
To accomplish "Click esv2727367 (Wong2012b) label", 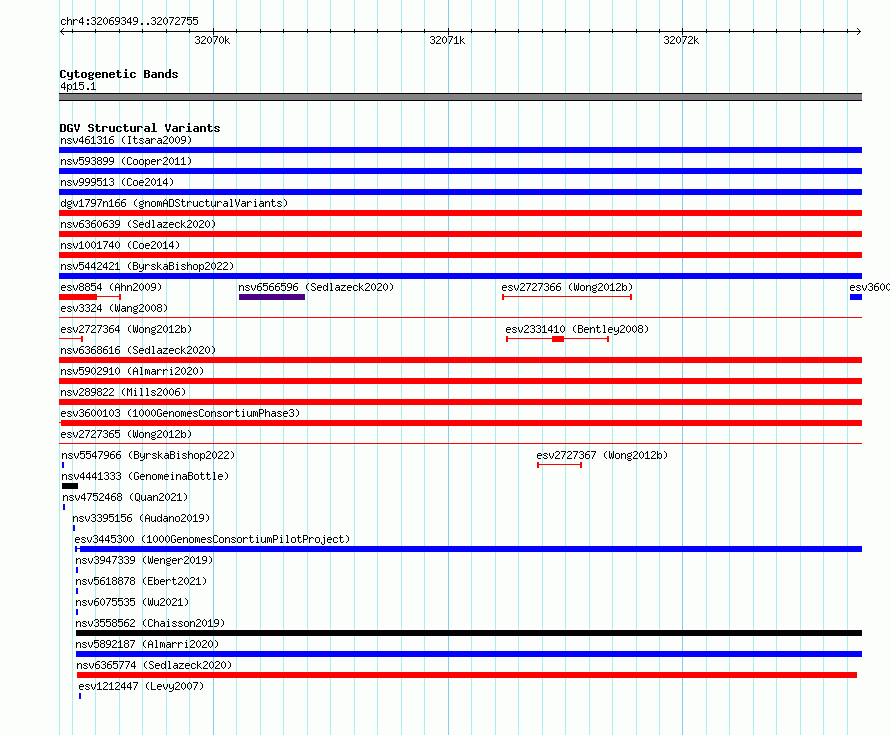I will pos(602,455).
